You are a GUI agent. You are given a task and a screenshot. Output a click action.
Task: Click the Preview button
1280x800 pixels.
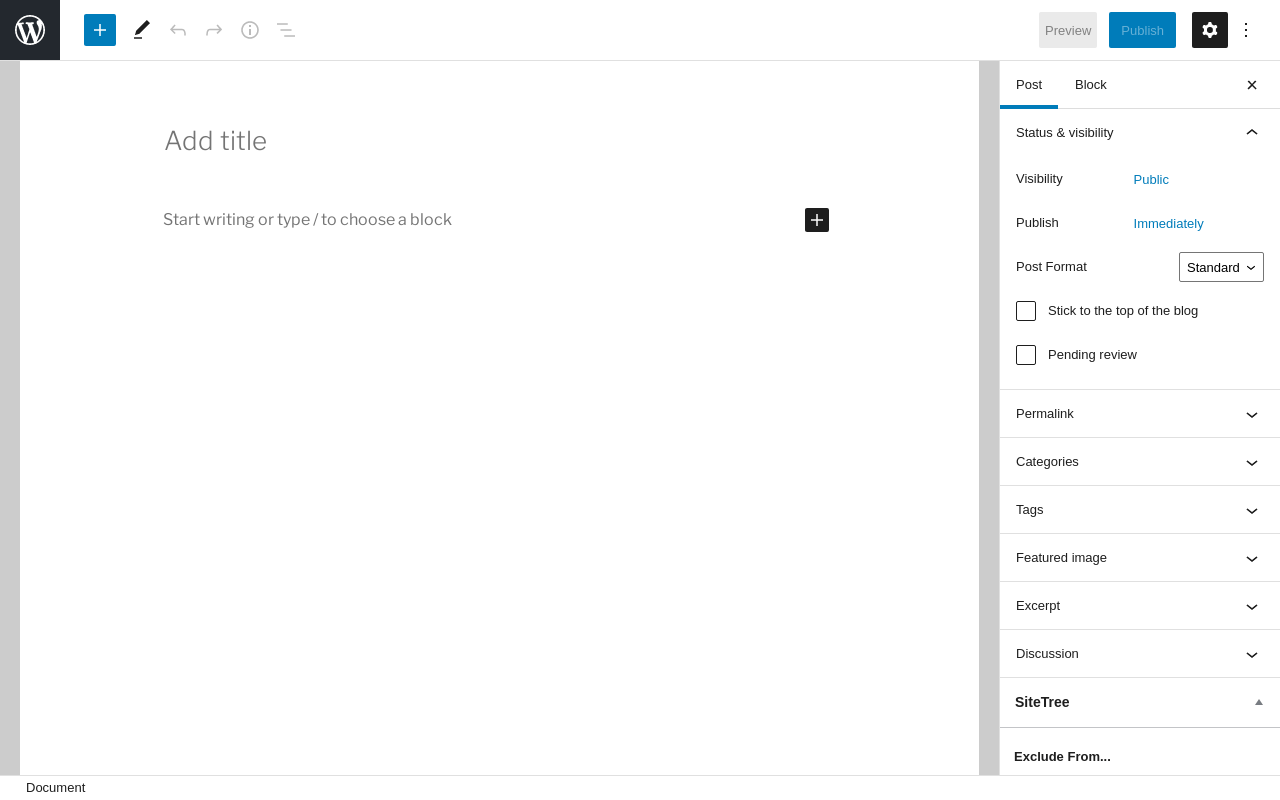[x=1068, y=30]
